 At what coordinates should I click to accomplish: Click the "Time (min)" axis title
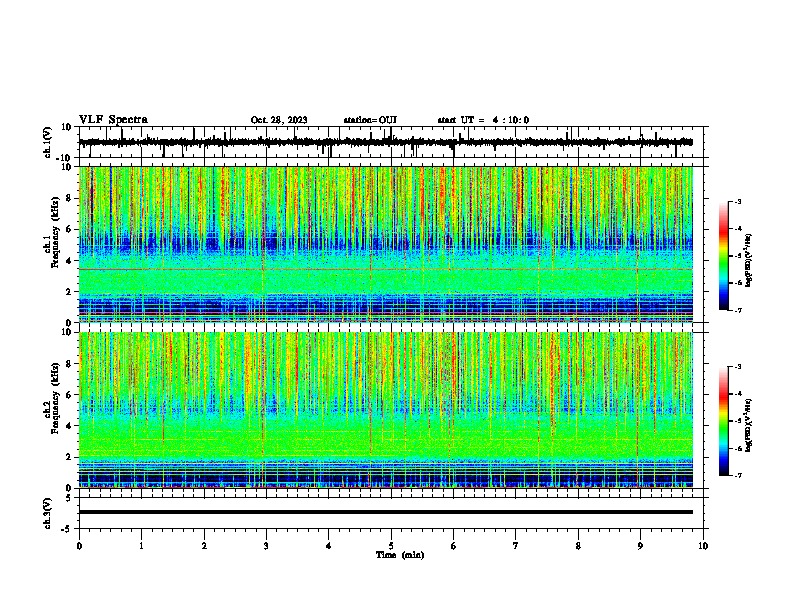coord(400,555)
